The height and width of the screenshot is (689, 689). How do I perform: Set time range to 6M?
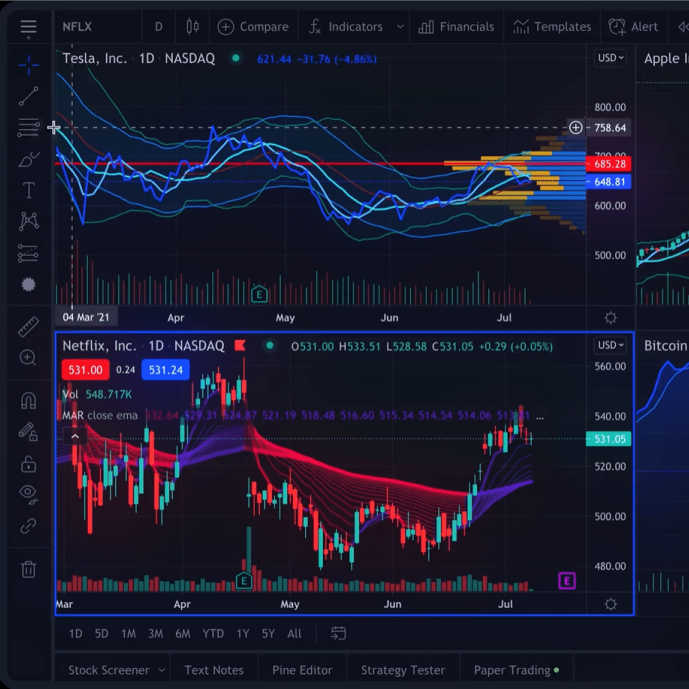coord(183,634)
